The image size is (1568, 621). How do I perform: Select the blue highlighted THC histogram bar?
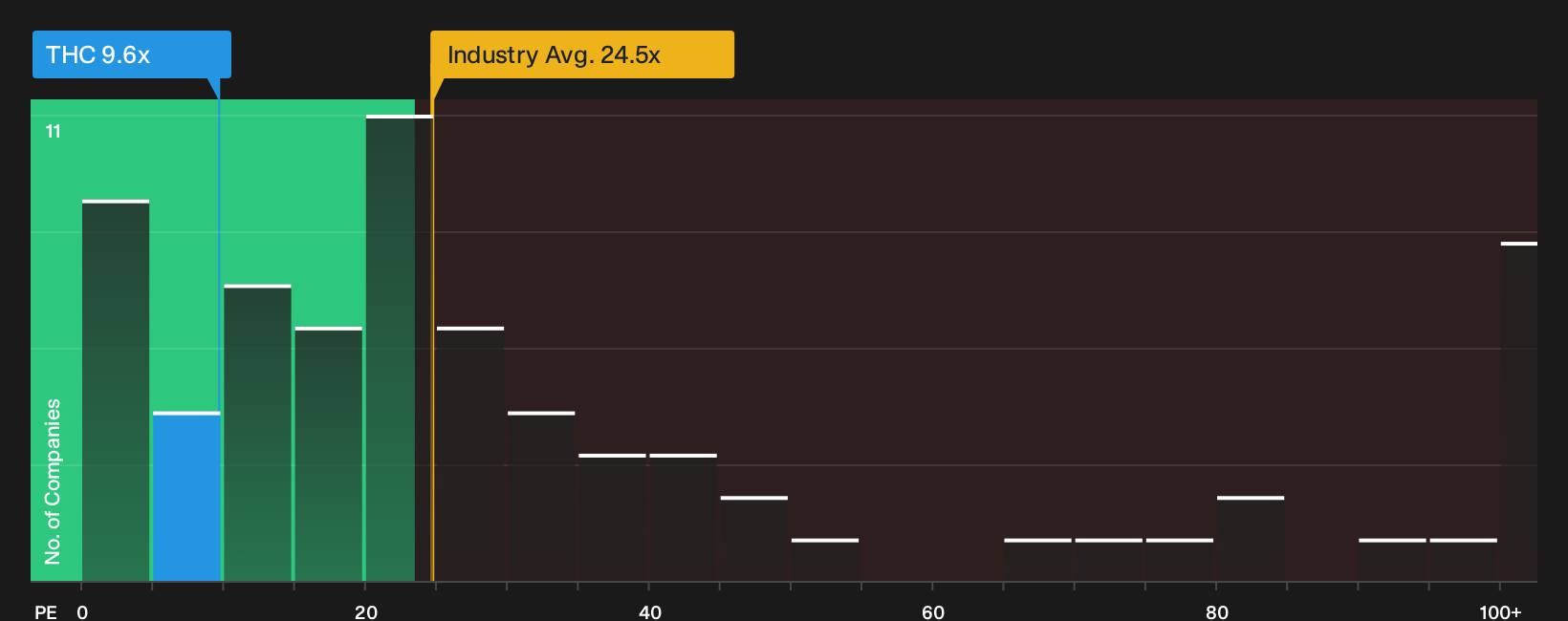[186, 497]
